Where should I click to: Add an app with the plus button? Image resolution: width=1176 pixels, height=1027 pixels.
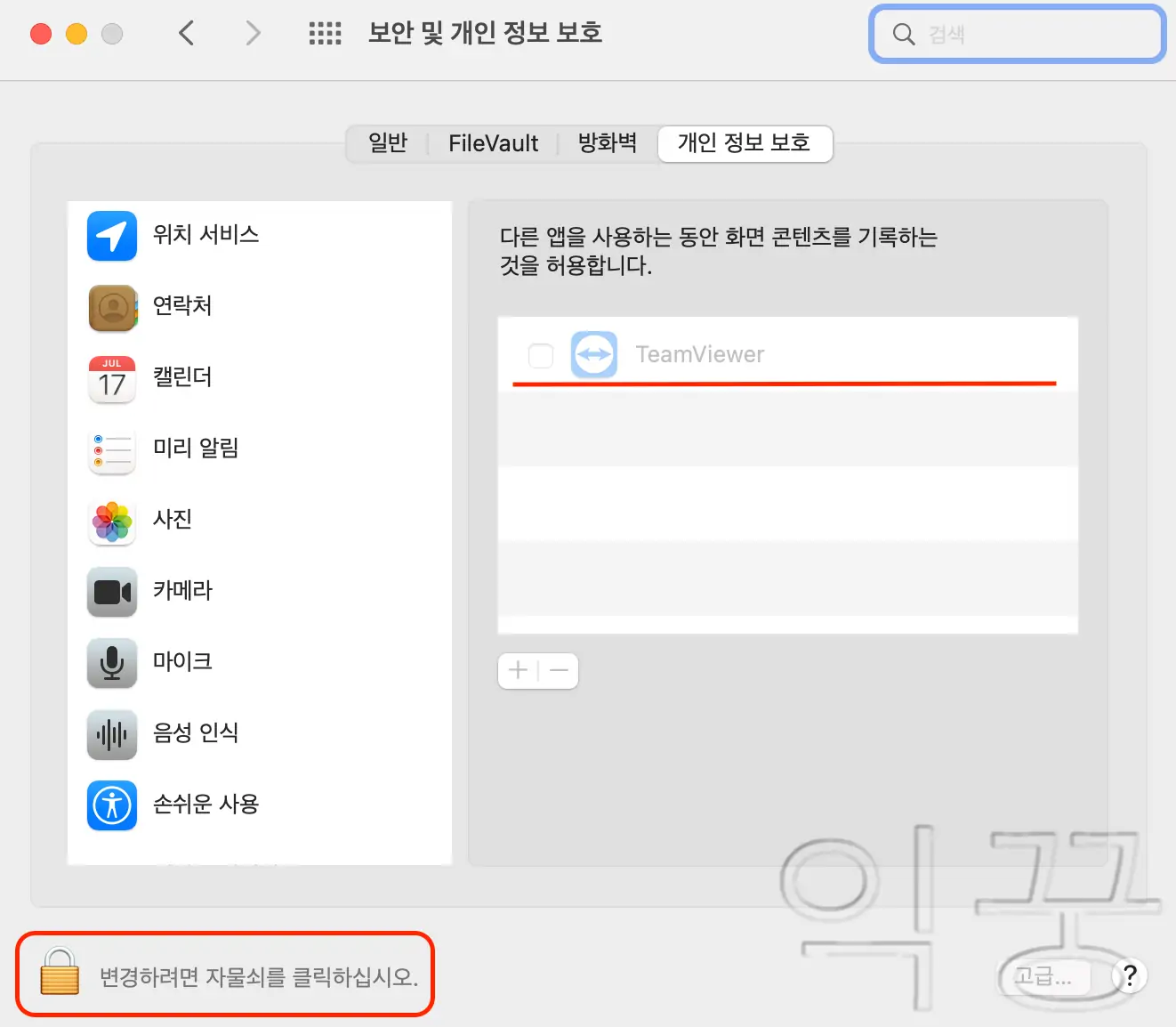click(517, 670)
